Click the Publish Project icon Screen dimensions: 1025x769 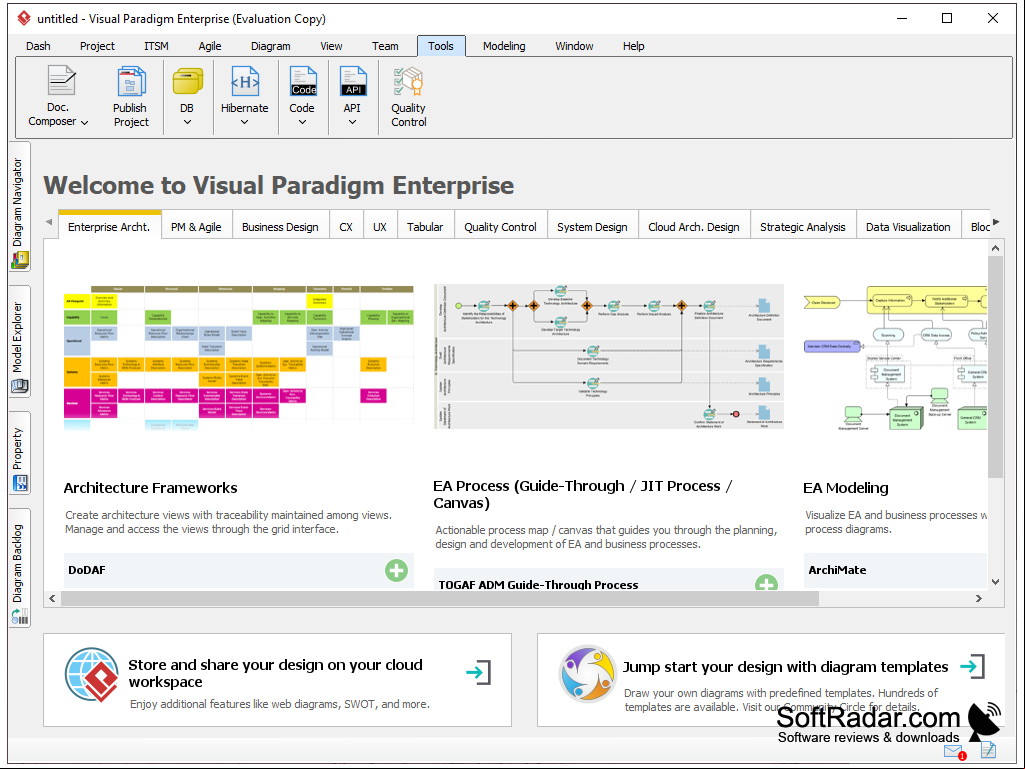(131, 81)
